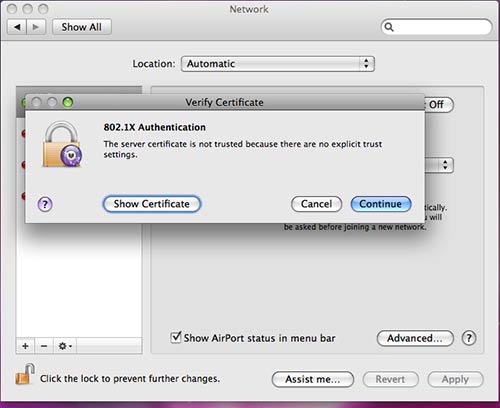
Task: Add a network service with plus button
Action: pos(25,346)
